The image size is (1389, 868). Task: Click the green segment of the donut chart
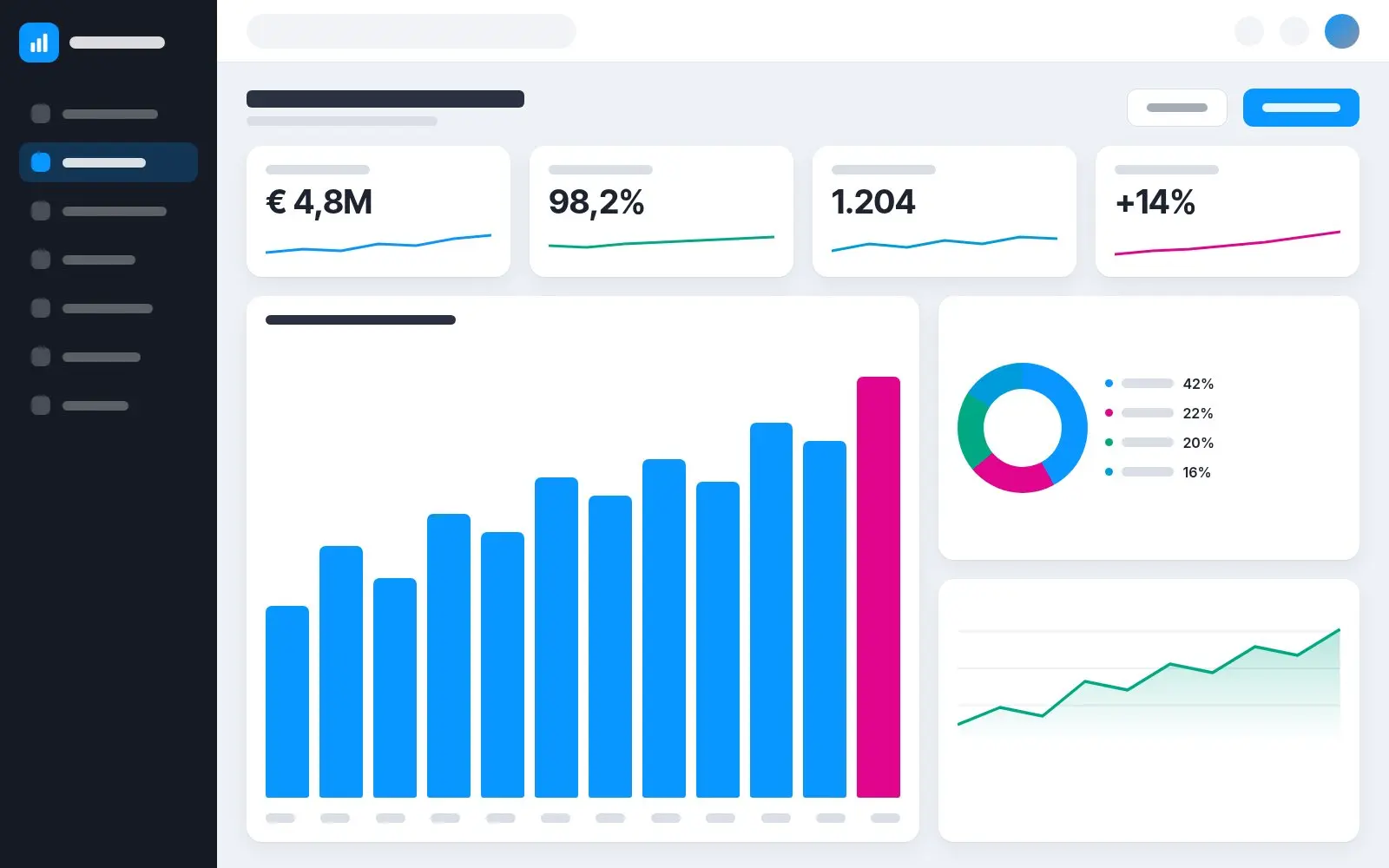(x=972, y=431)
